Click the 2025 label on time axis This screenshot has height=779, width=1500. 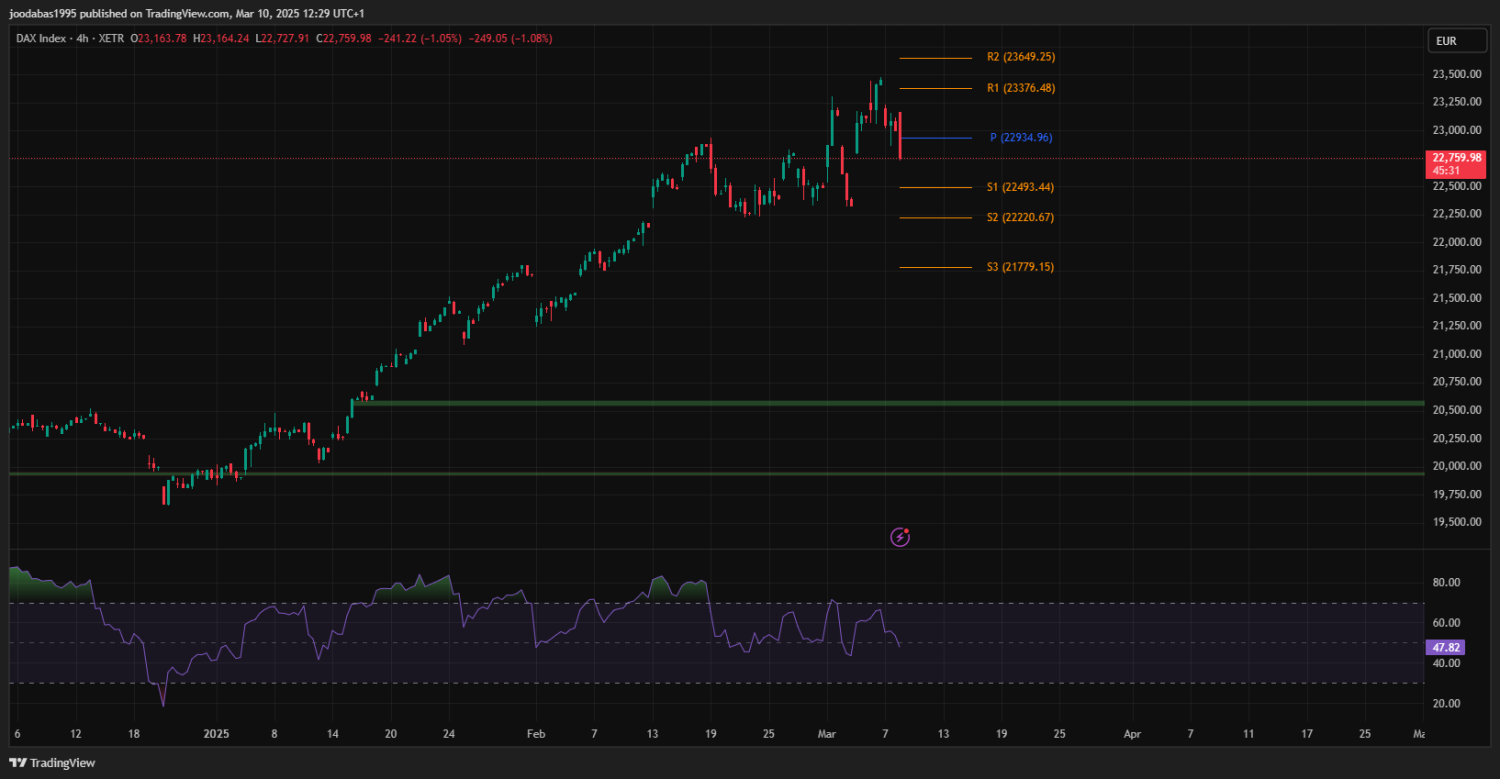pyautogui.click(x=217, y=733)
